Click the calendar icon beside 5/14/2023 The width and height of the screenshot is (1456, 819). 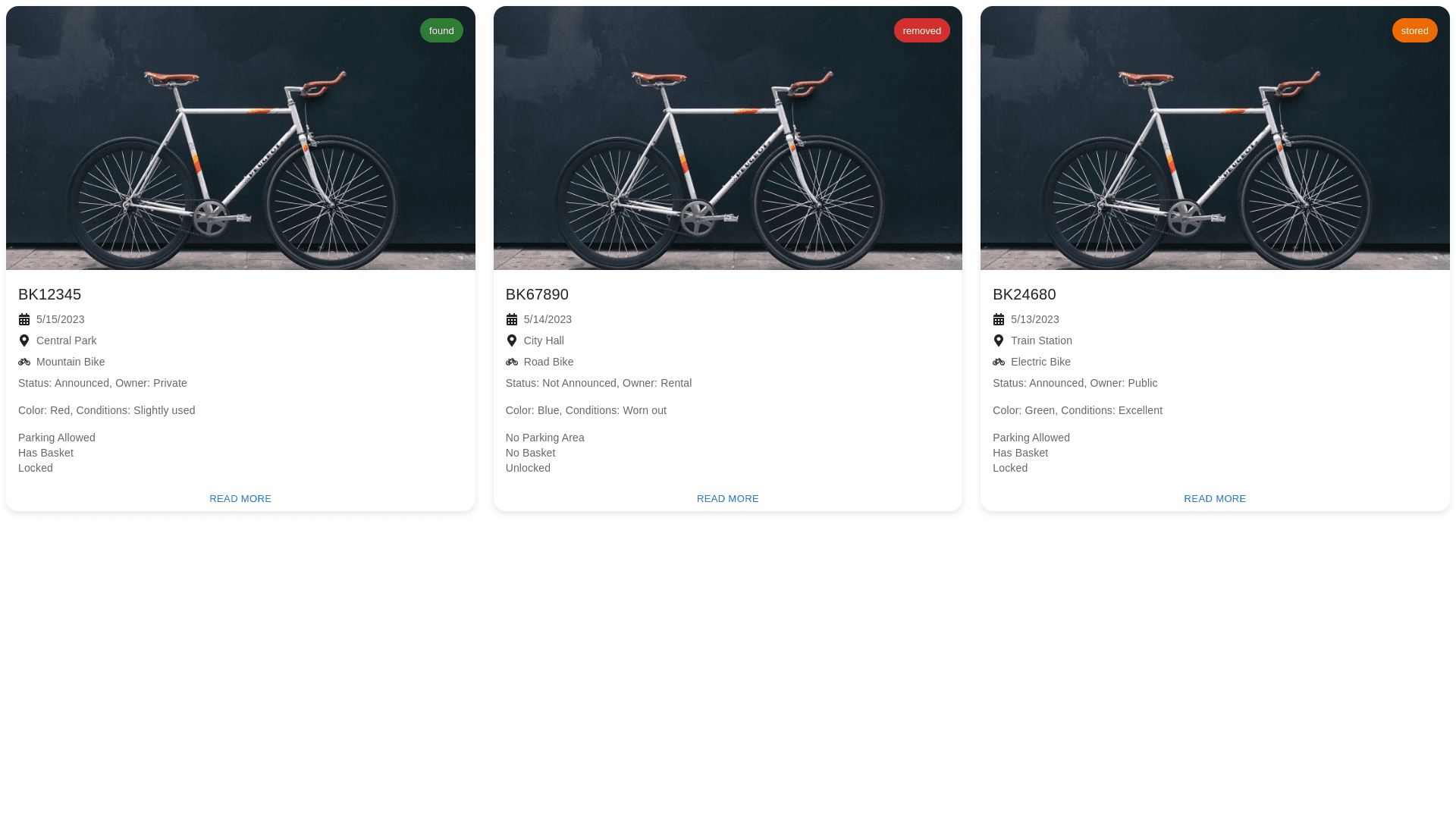coord(512,319)
